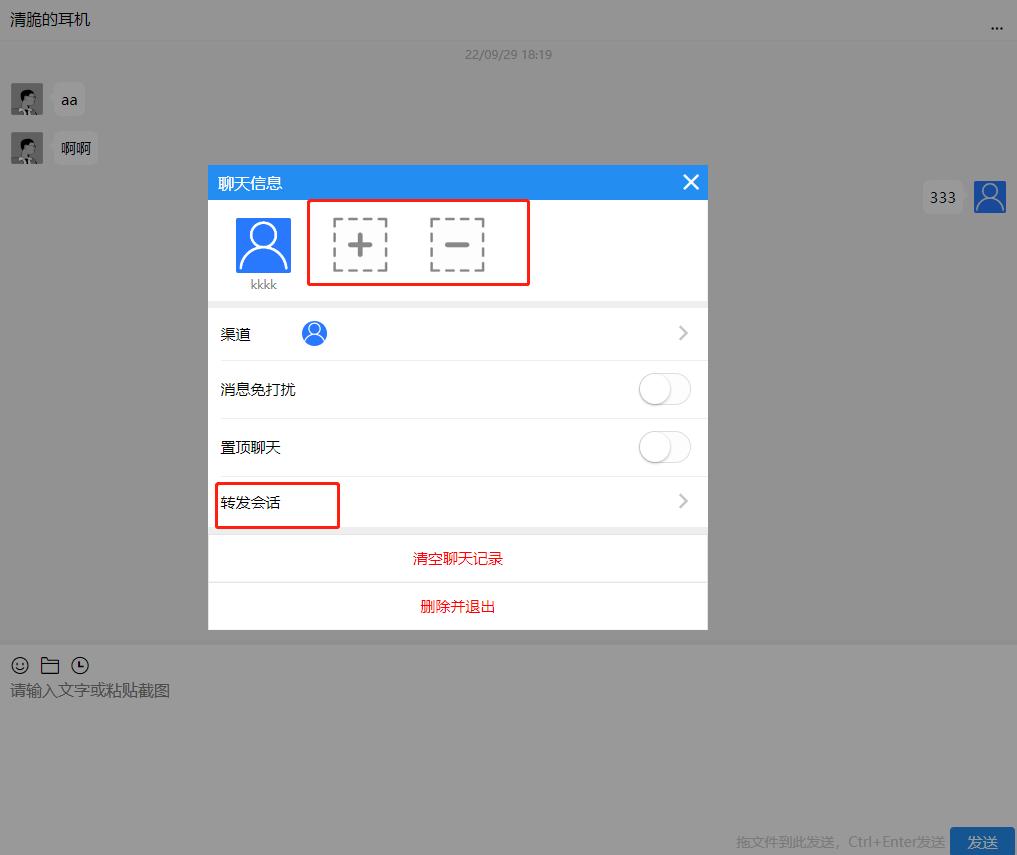This screenshot has height=855, width=1017.
Task: Click the remove member minus icon
Action: pos(456,243)
